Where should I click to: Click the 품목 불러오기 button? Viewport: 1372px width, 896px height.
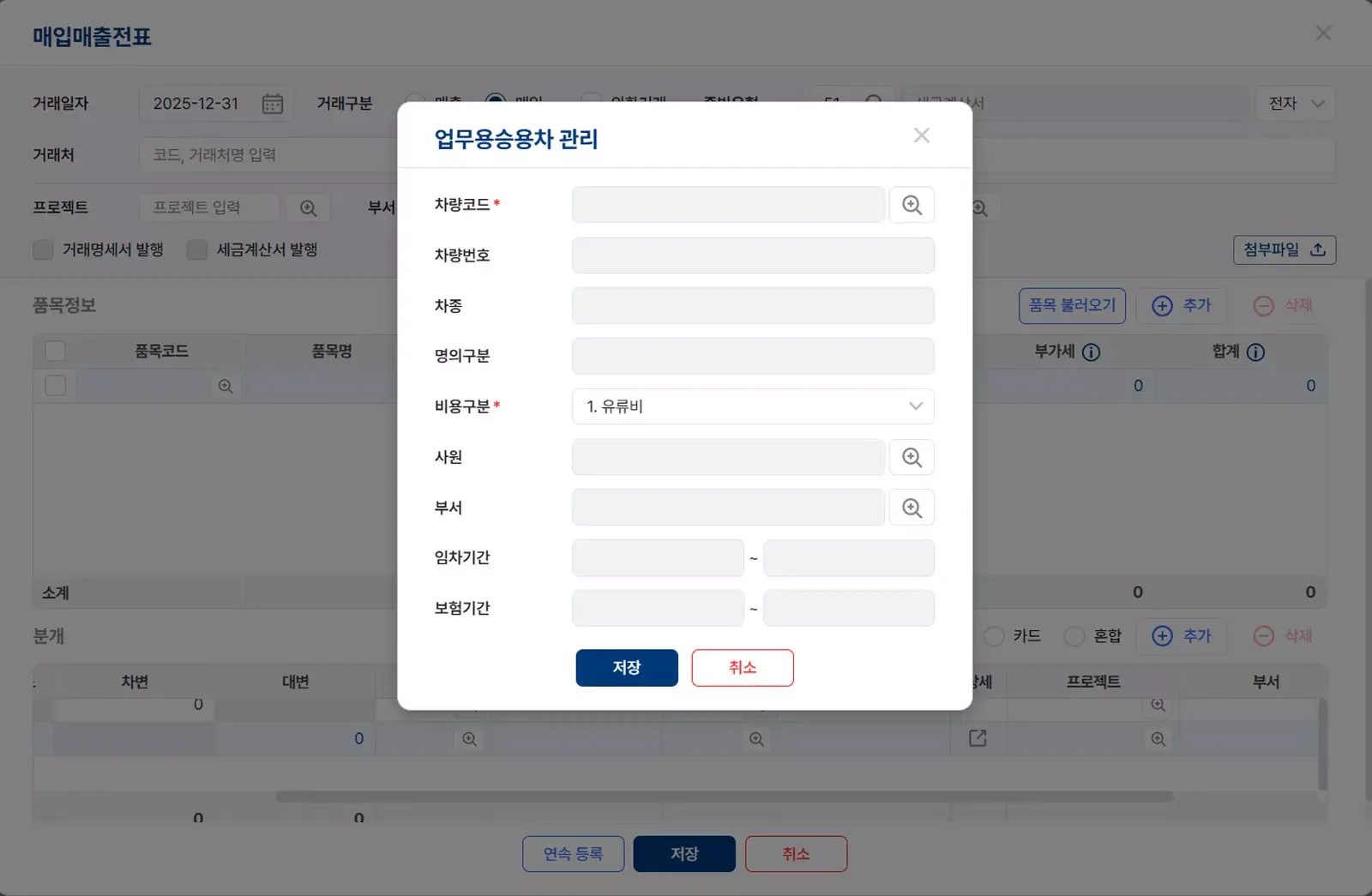click(1072, 305)
